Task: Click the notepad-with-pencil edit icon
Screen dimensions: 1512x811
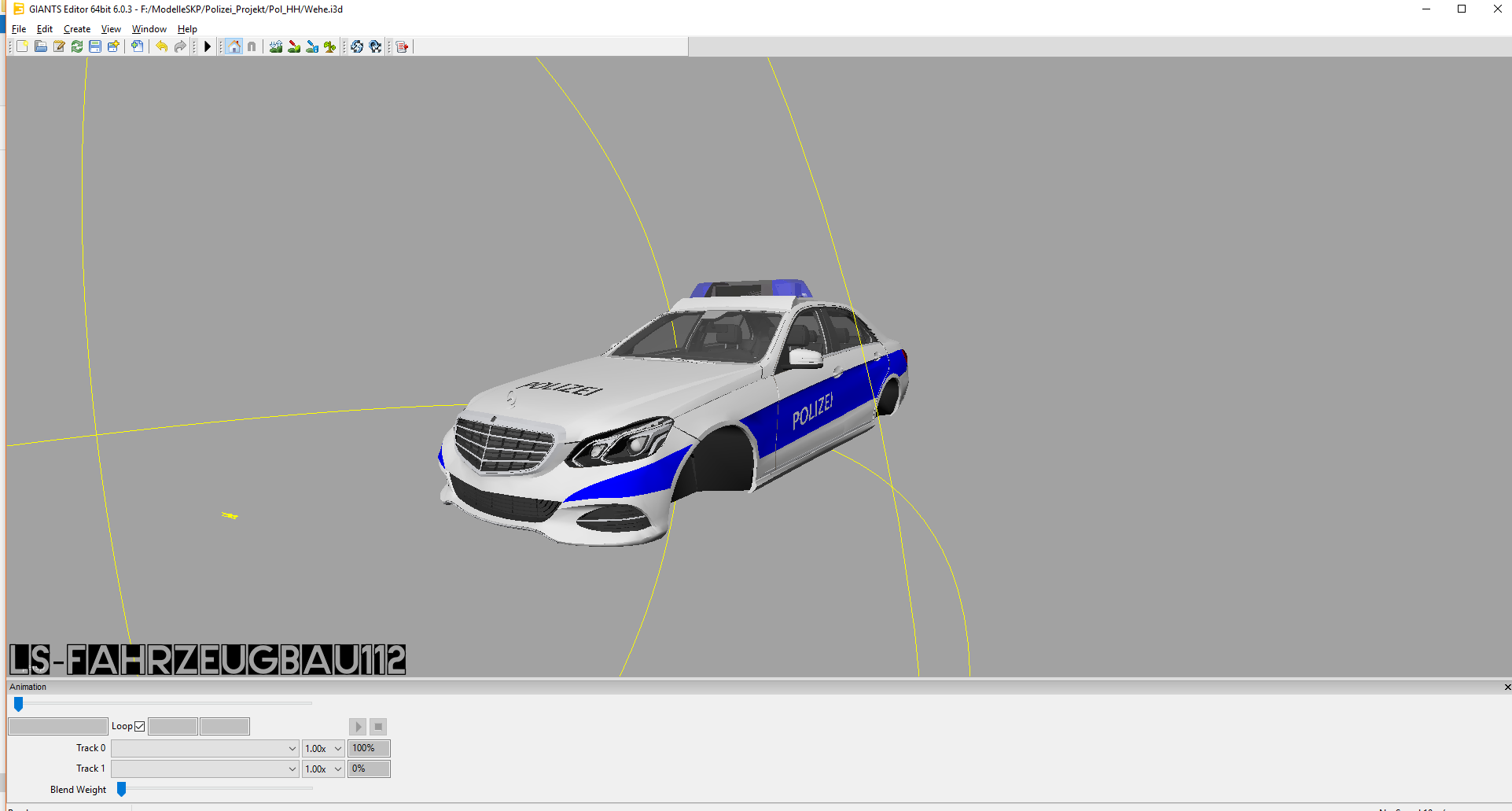Action: tap(59, 46)
